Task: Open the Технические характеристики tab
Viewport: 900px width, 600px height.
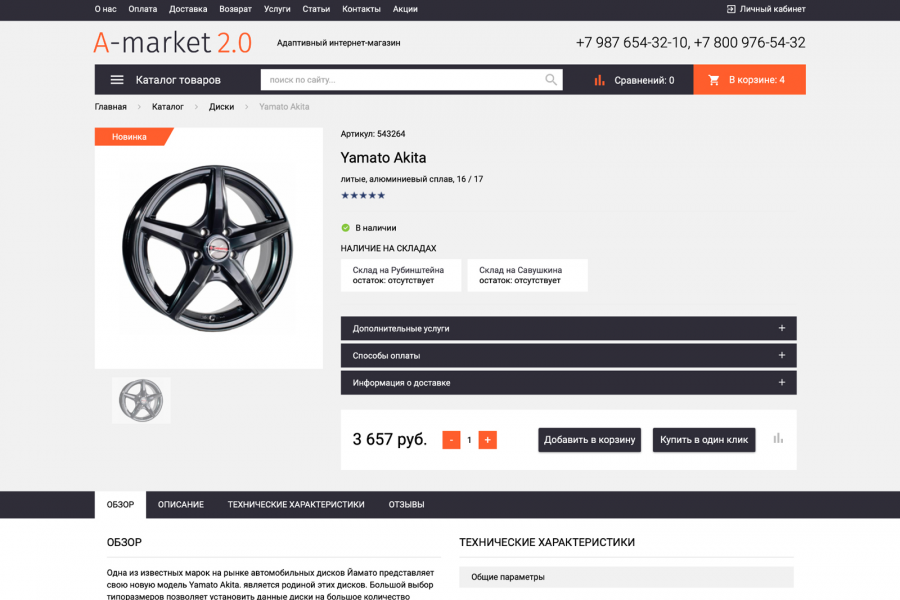Action: [x=296, y=505]
